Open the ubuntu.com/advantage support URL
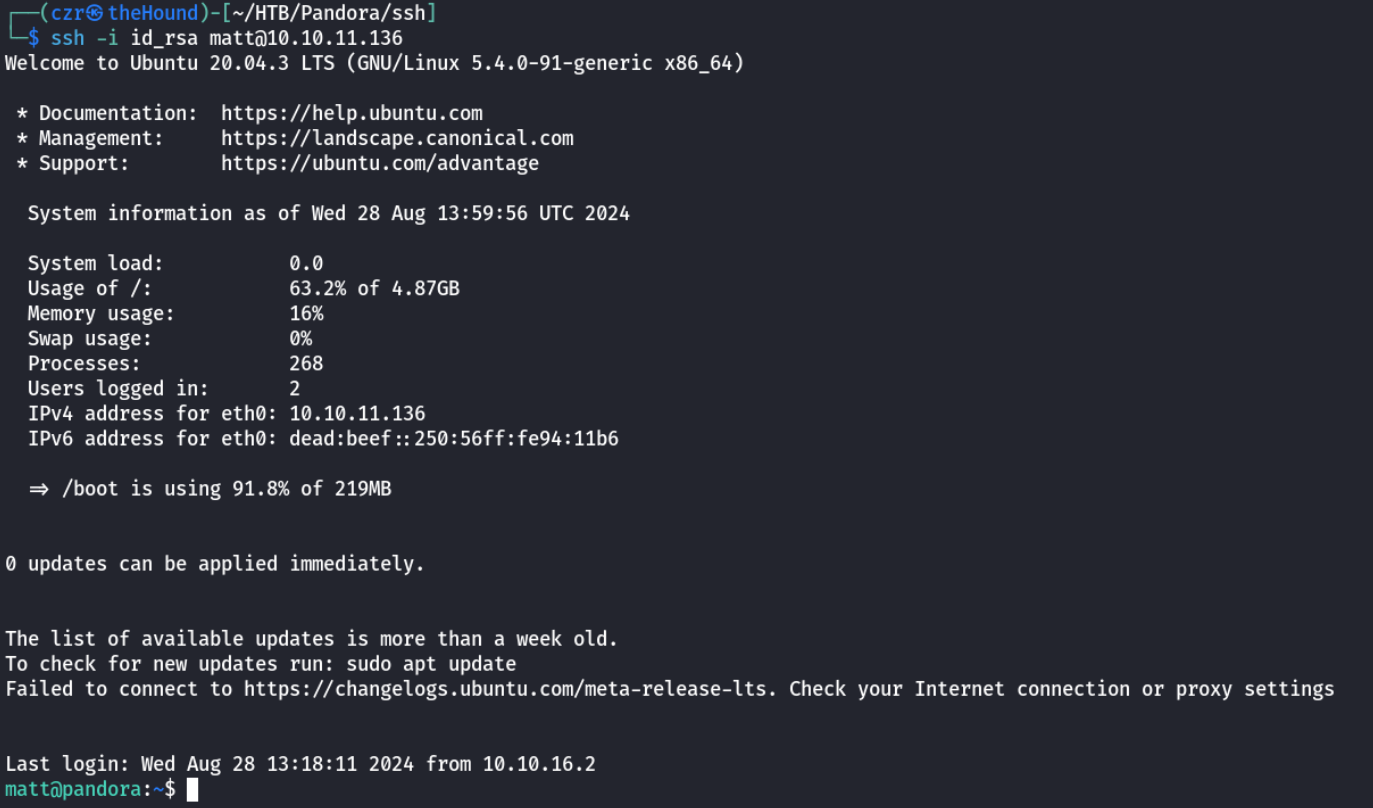 click(x=379, y=163)
